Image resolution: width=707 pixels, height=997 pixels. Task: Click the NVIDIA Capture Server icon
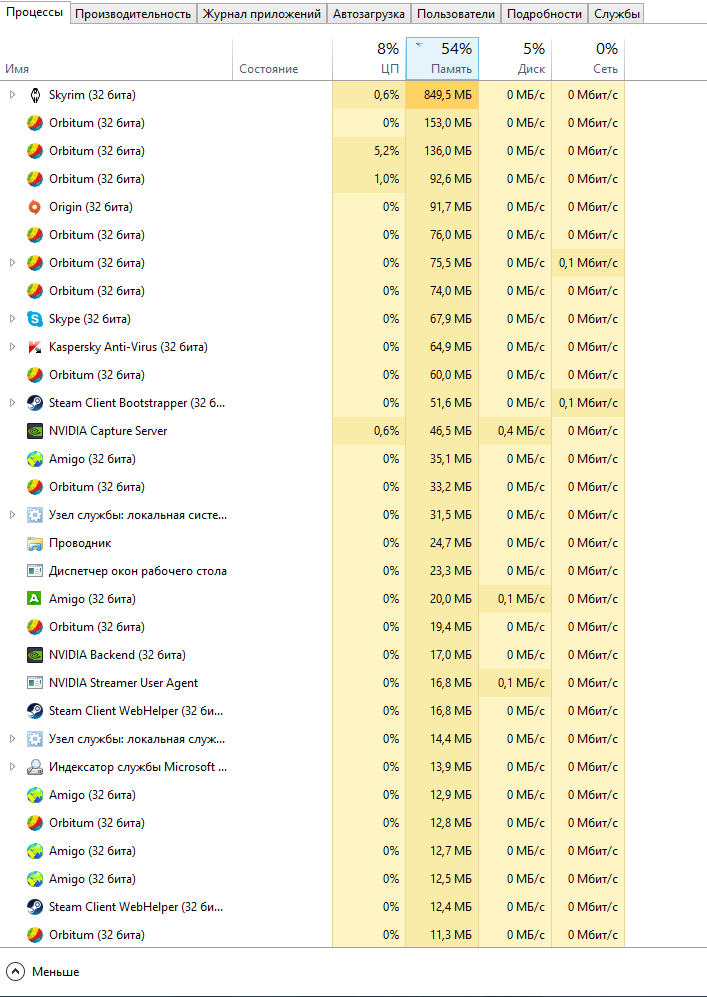point(35,431)
